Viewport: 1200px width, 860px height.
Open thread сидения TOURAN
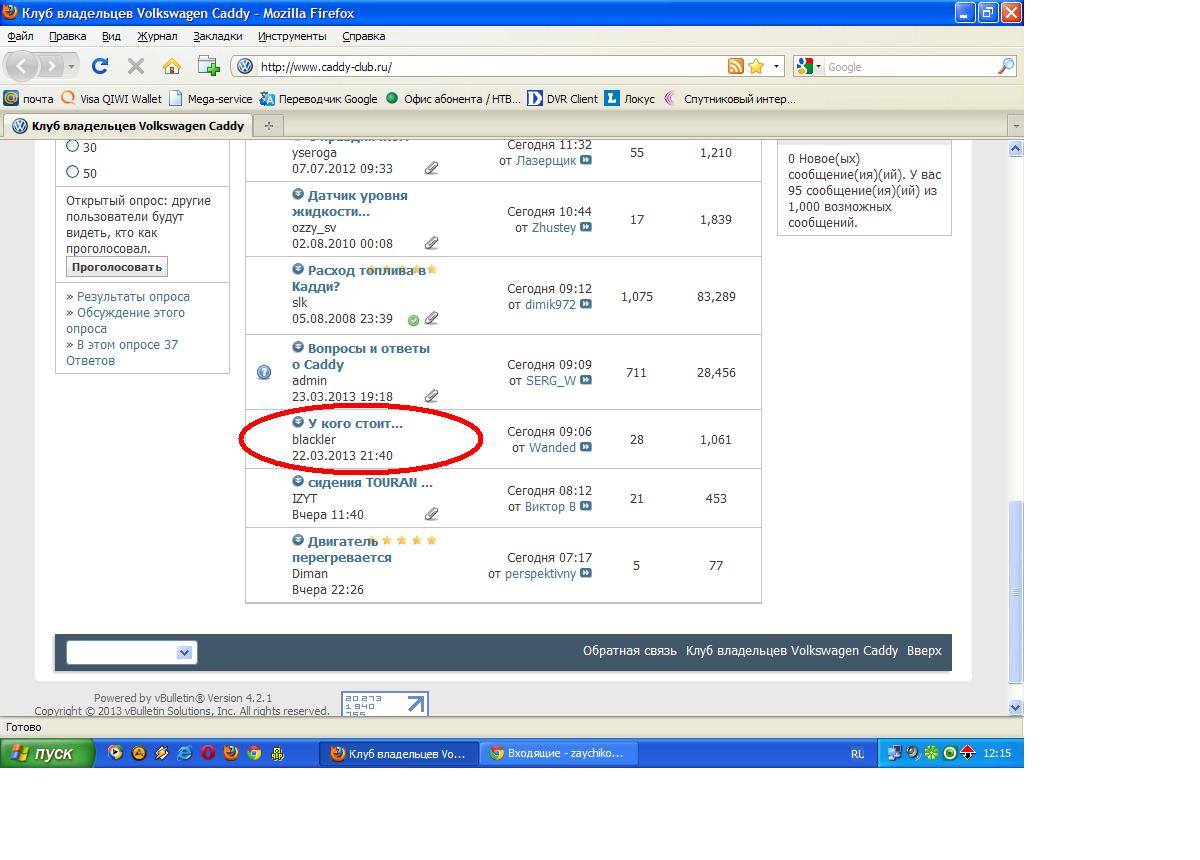370,482
